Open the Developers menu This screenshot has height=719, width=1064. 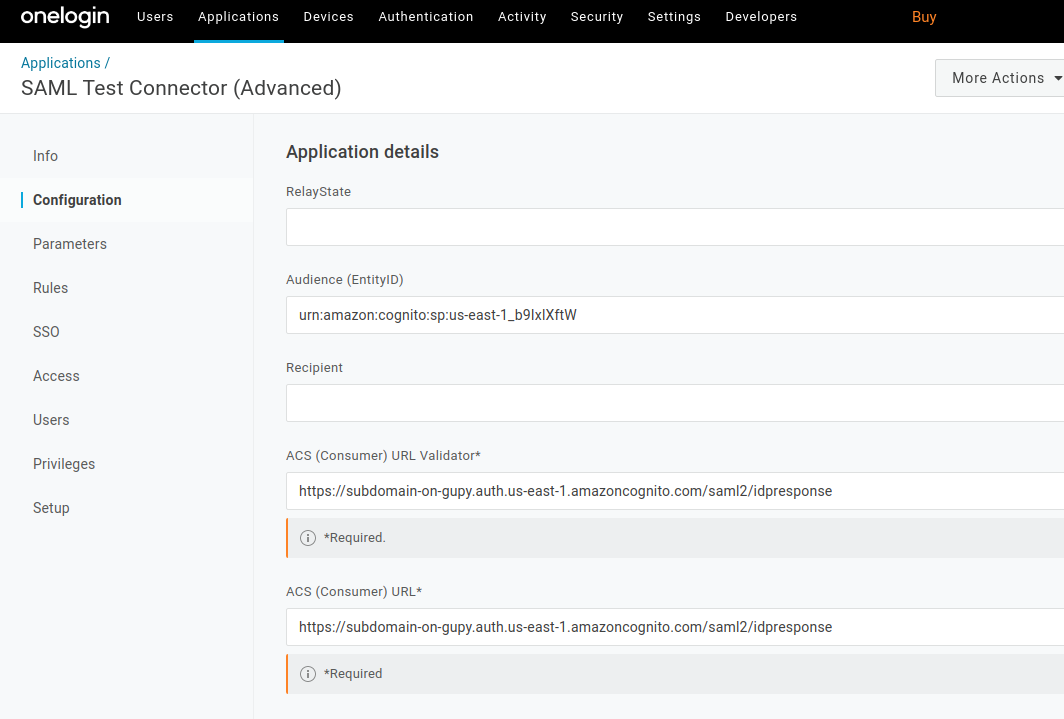pyautogui.click(x=761, y=17)
